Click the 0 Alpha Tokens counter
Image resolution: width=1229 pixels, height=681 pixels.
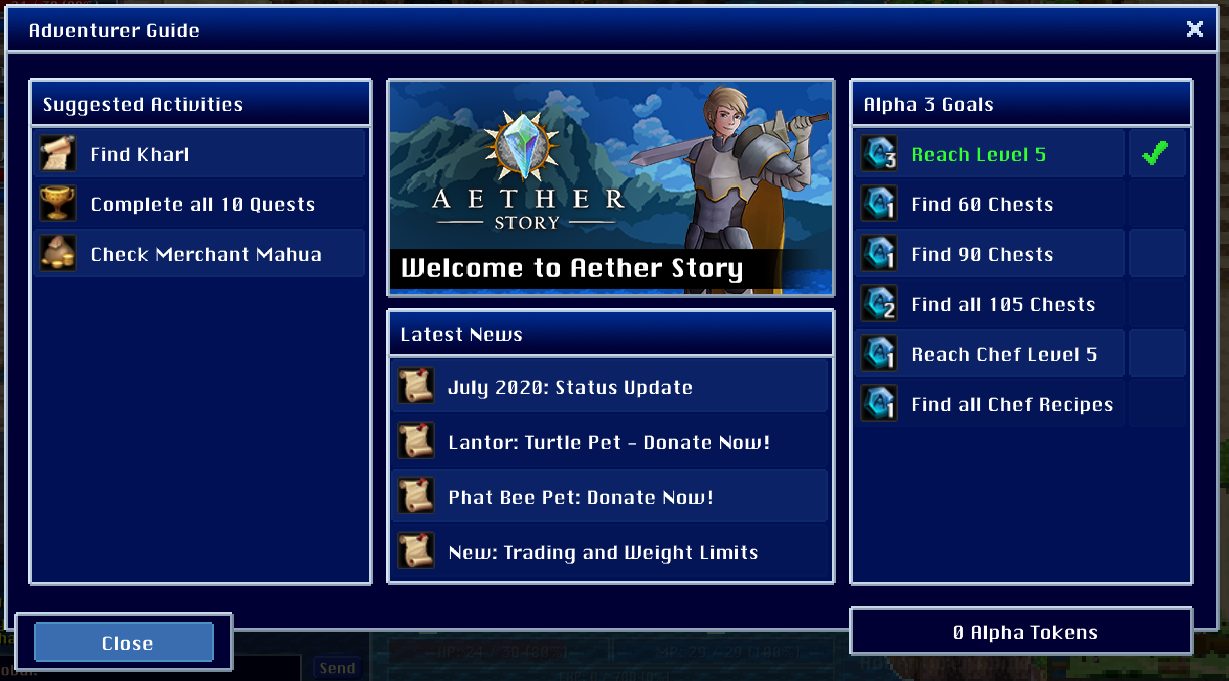pyautogui.click(x=1021, y=632)
